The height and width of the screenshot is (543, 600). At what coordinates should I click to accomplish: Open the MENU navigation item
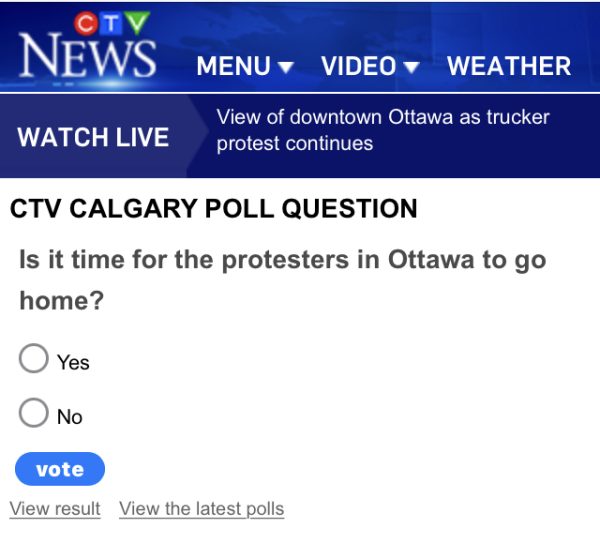pyautogui.click(x=234, y=67)
